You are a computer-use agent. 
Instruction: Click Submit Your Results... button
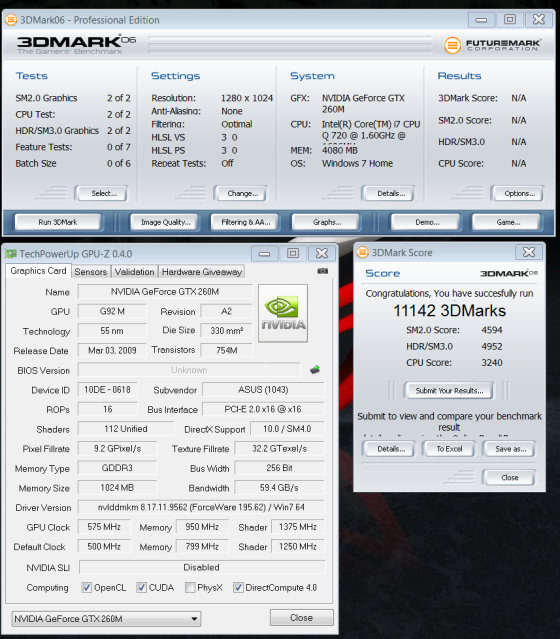[449, 390]
